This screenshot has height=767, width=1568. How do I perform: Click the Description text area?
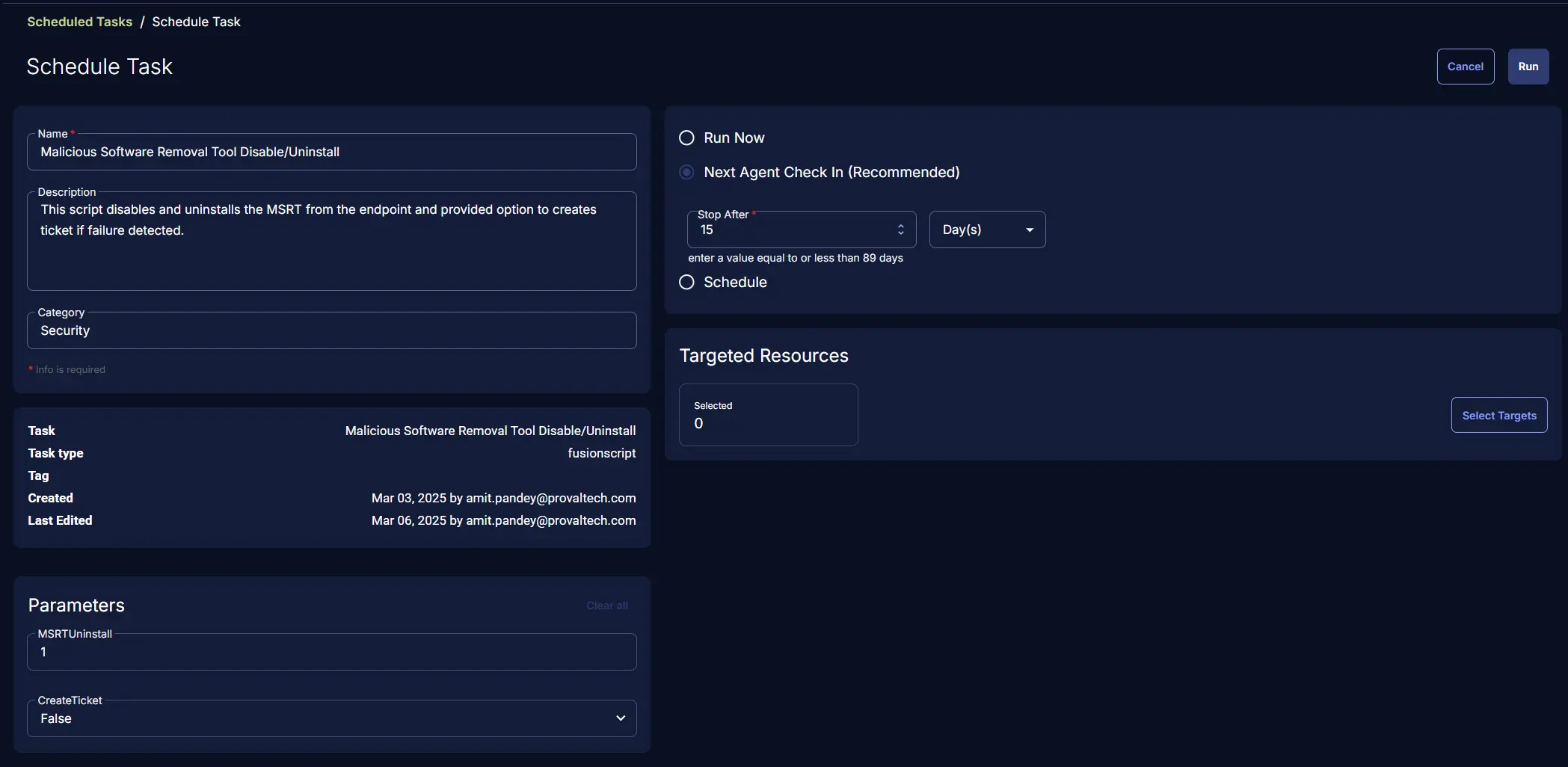(x=332, y=241)
